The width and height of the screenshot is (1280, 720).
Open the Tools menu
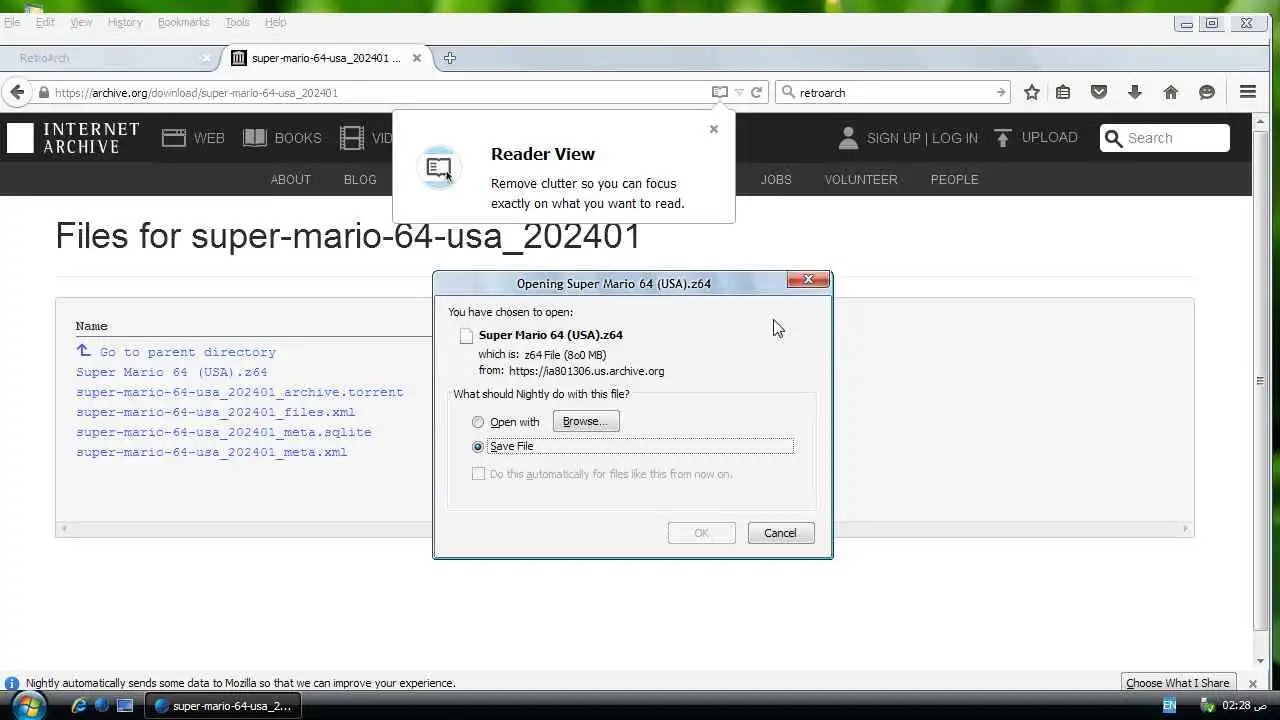point(237,22)
